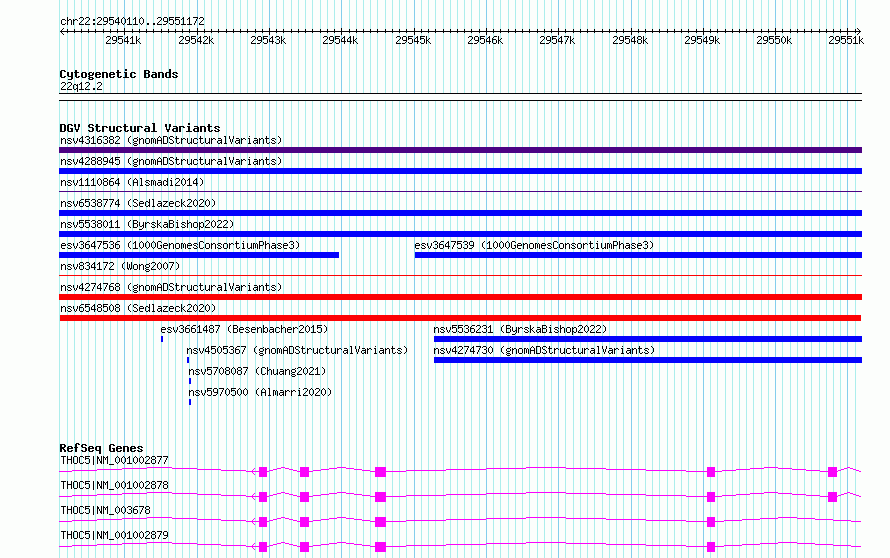Screen dimensions: 890x558
Task: Click second exon of THOC5|NM_001002879
Action: click(304, 547)
